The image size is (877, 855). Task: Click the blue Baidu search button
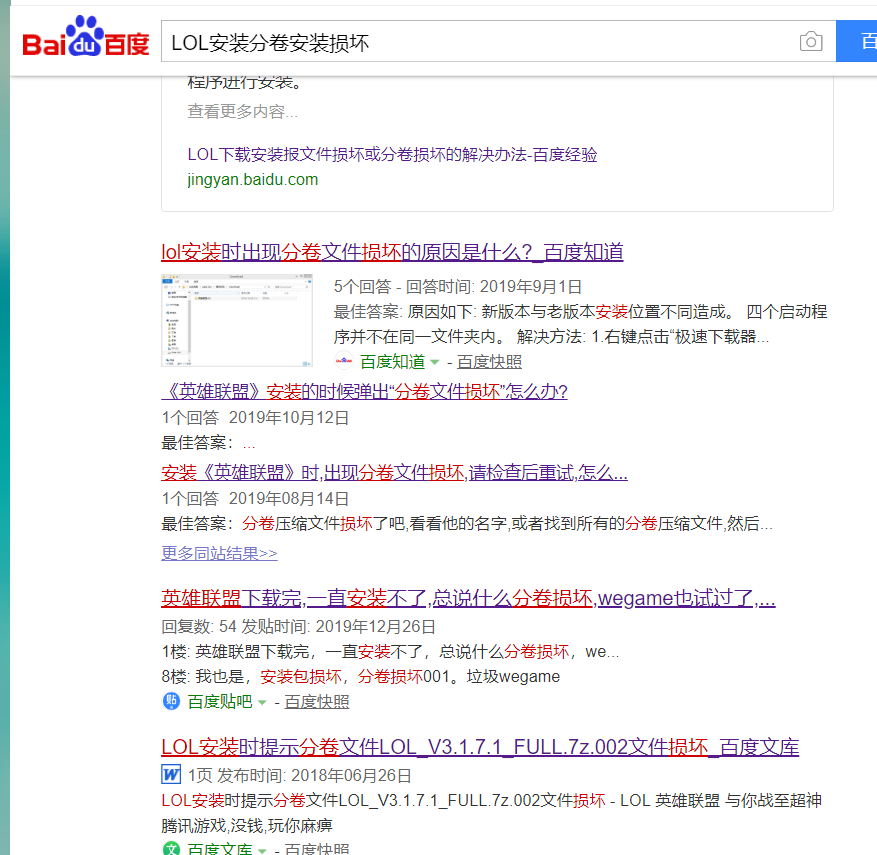(856, 41)
